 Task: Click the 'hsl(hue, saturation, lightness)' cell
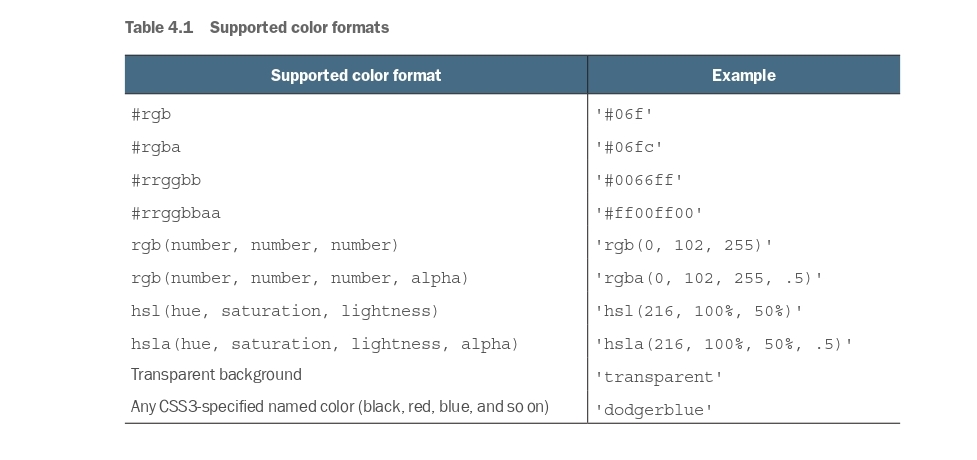[x=285, y=311]
